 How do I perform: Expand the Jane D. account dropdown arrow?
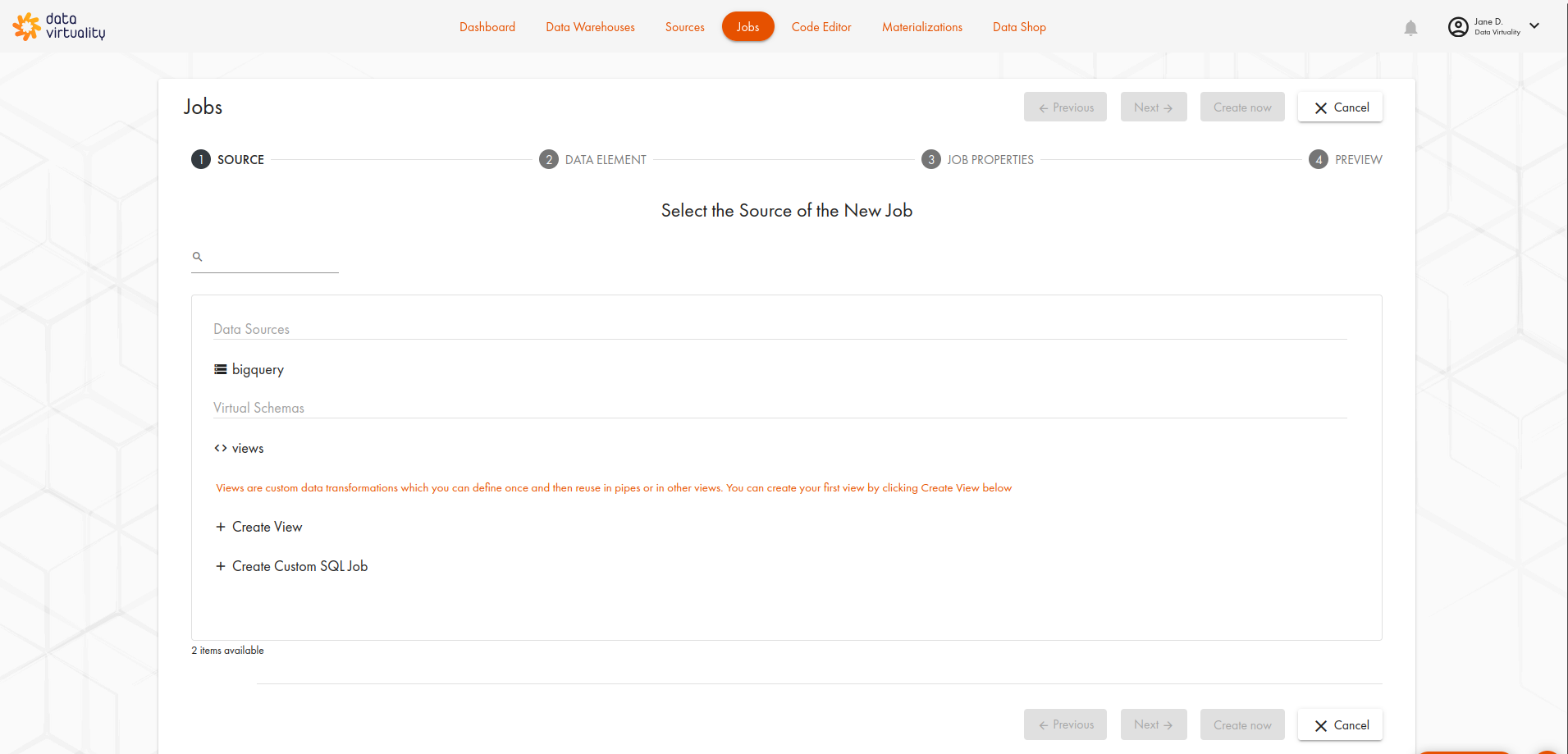[x=1534, y=26]
